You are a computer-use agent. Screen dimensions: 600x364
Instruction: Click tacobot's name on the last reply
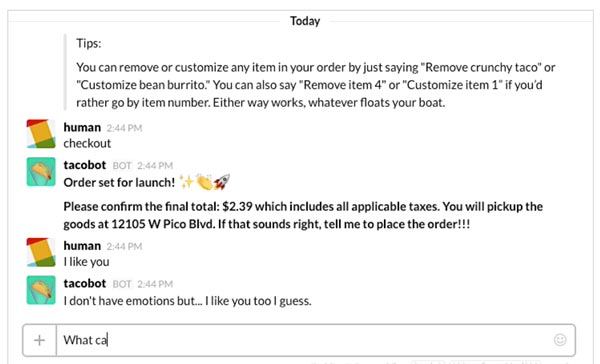coord(85,283)
